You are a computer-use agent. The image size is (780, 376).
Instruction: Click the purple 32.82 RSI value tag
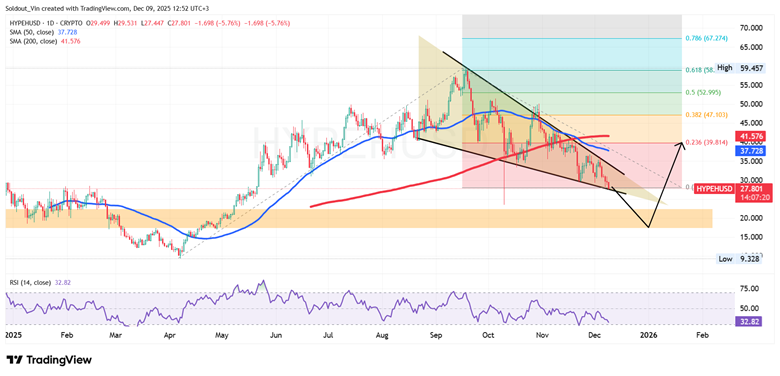pos(748,321)
